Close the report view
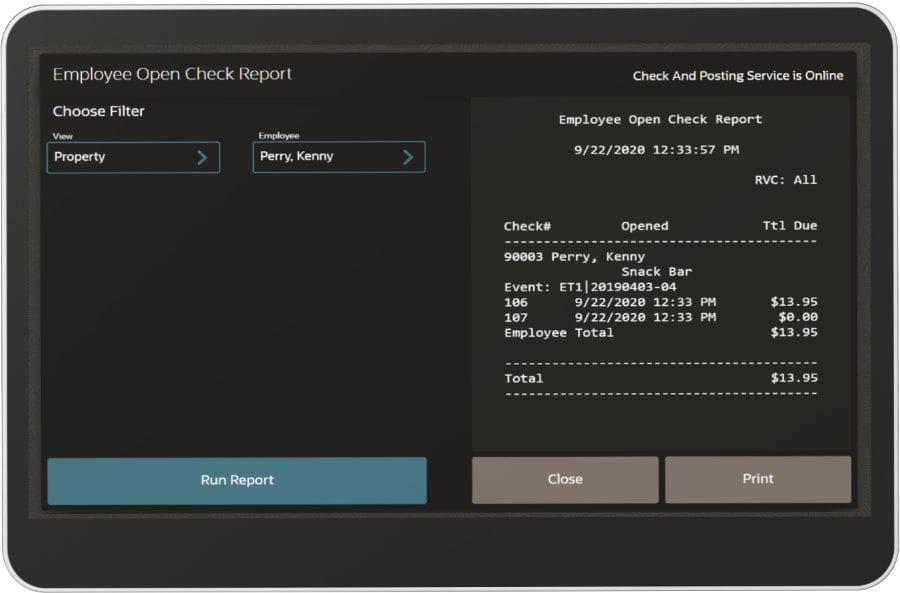Screen dimensions: 900x593 (565, 479)
